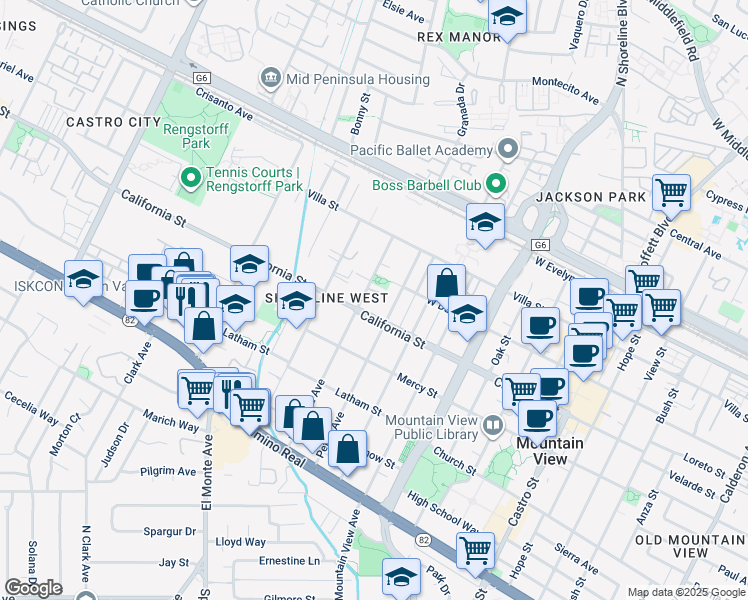Click the Church St street label

click(x=454, y=461)
